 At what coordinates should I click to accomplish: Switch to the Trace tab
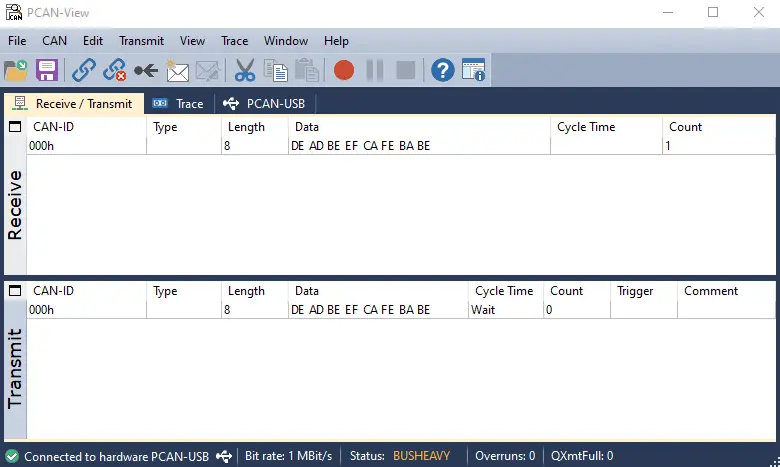tap(178, 103)
